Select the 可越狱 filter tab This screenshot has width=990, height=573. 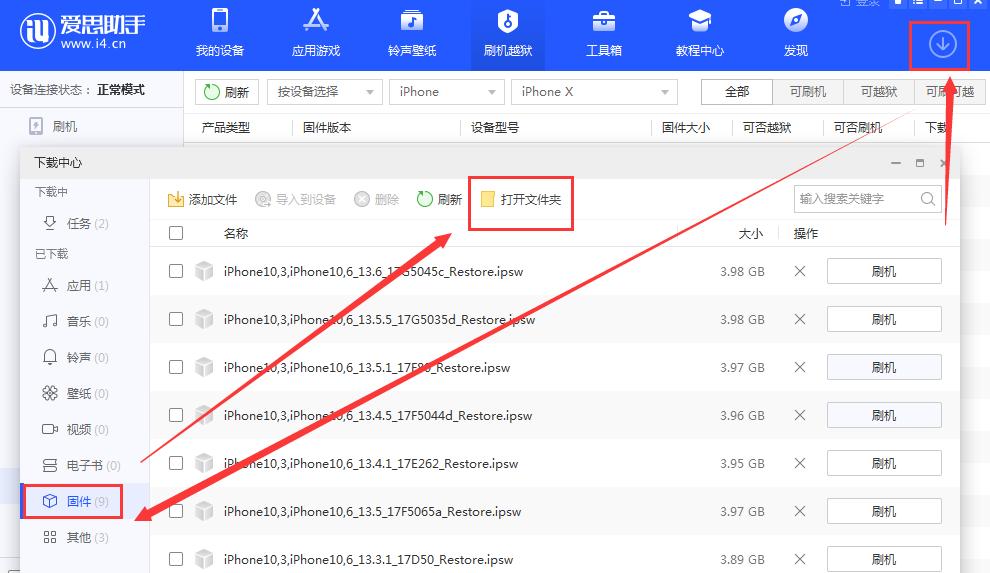pos(879,92)
